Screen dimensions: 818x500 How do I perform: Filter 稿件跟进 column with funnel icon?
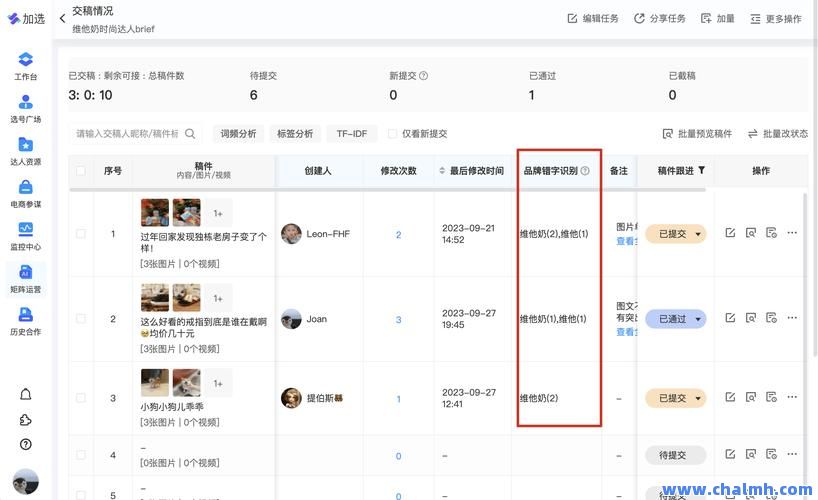(x=702, y=170)
